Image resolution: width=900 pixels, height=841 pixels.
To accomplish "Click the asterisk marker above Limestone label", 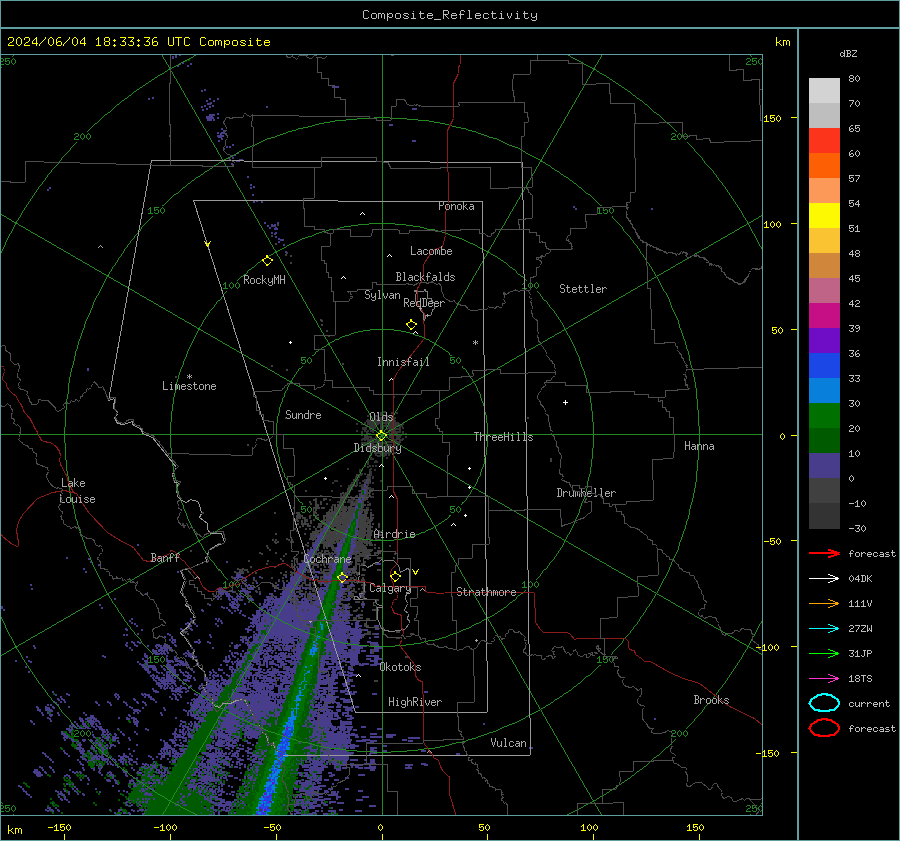I will click(189, 377).
